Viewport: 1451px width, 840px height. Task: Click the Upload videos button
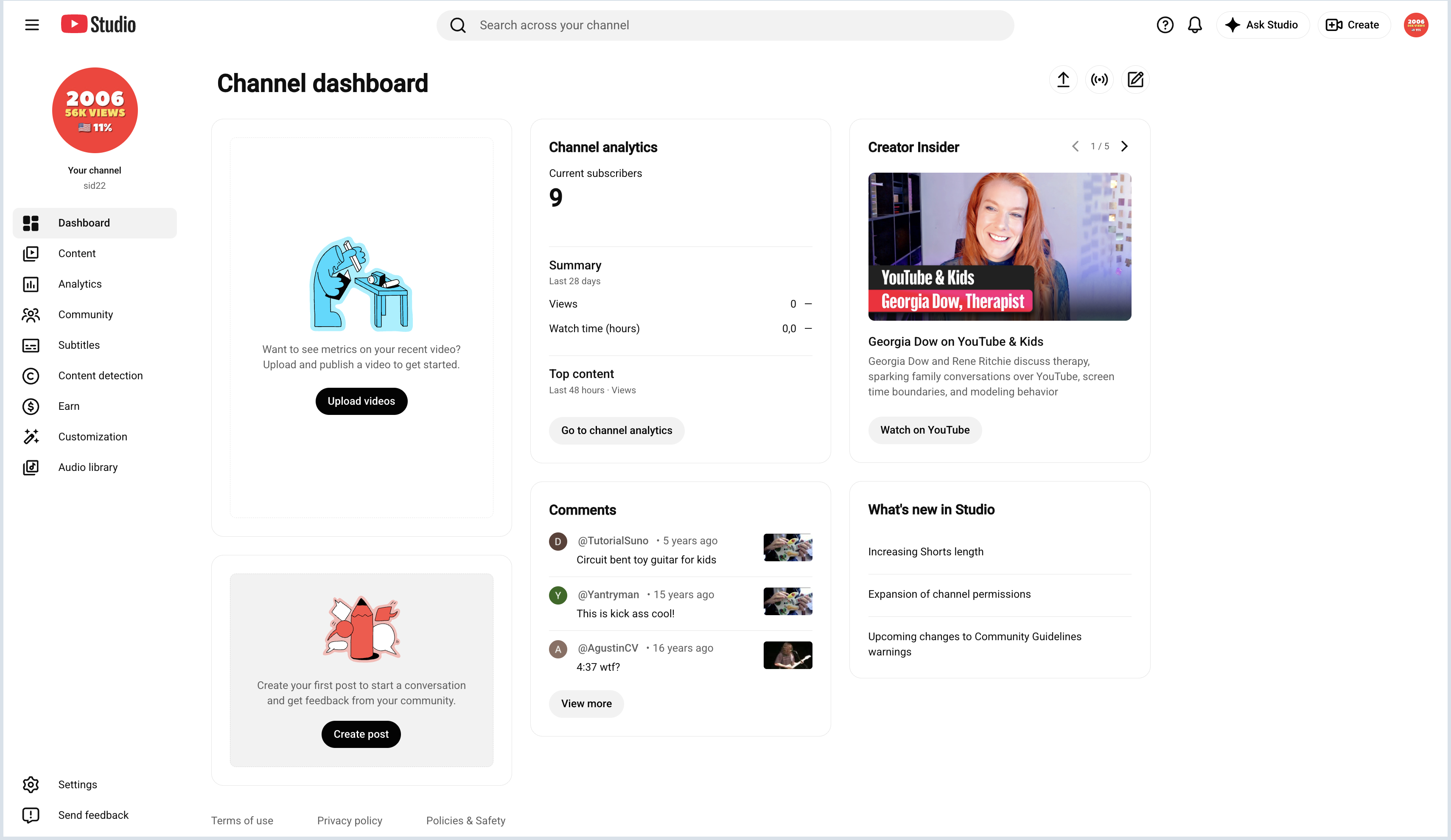click(x=361, y=401)
